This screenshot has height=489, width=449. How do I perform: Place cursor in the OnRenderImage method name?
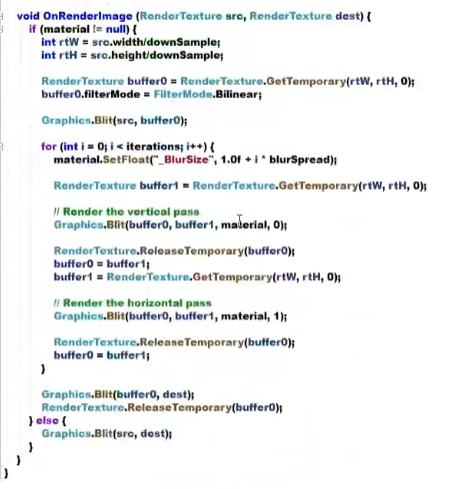[88, 16]
